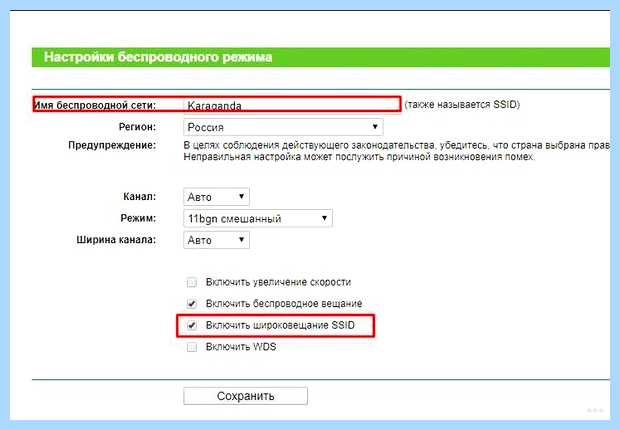This screenshot has height=430, width=620.
Task: Click the text (также называется SSID)
Action: [462, 104]
